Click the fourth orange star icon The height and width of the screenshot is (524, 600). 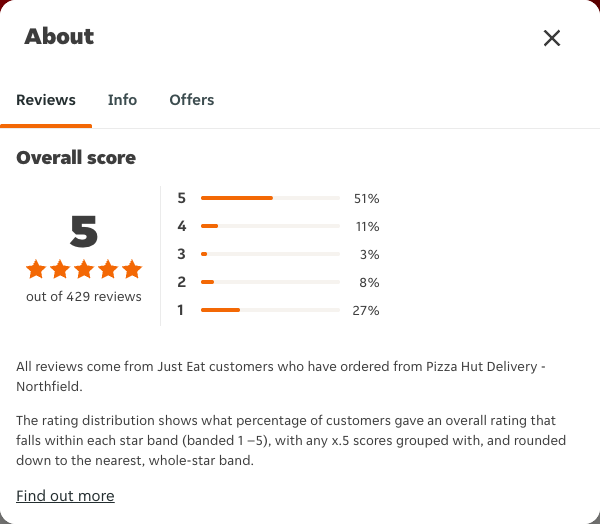[108, 269]
